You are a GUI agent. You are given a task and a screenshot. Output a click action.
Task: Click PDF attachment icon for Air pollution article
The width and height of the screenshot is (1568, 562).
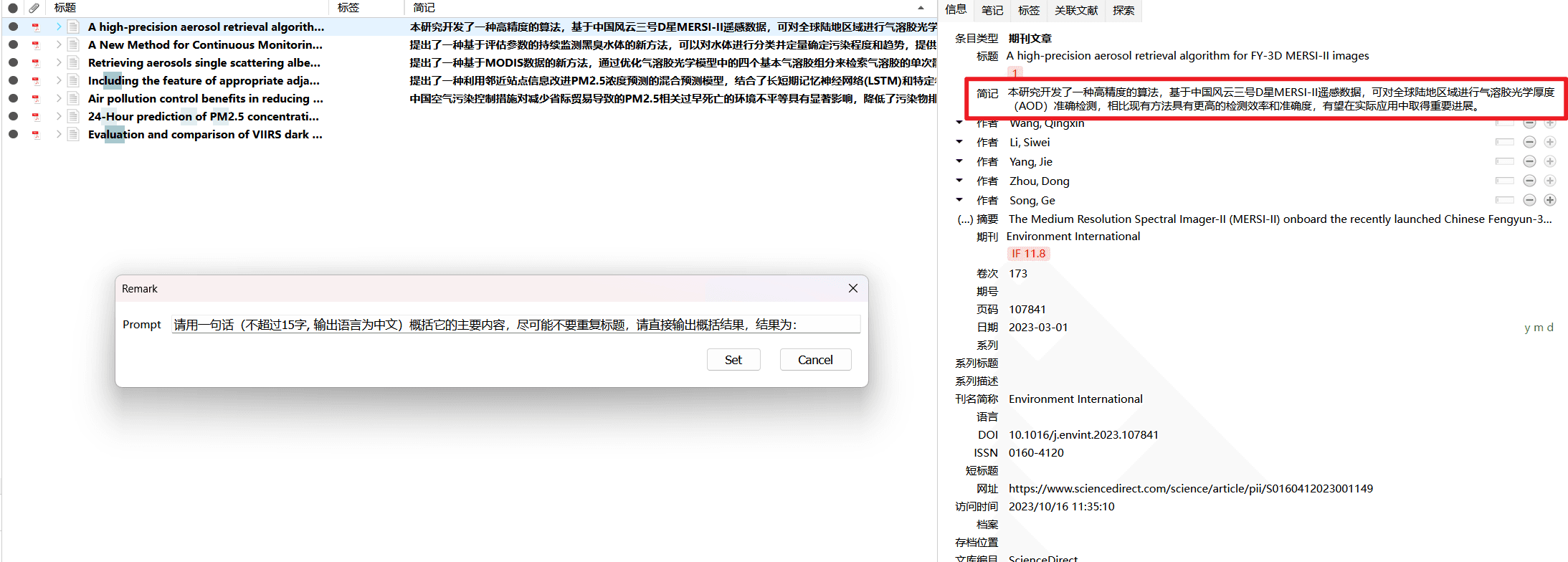(35, 99)
